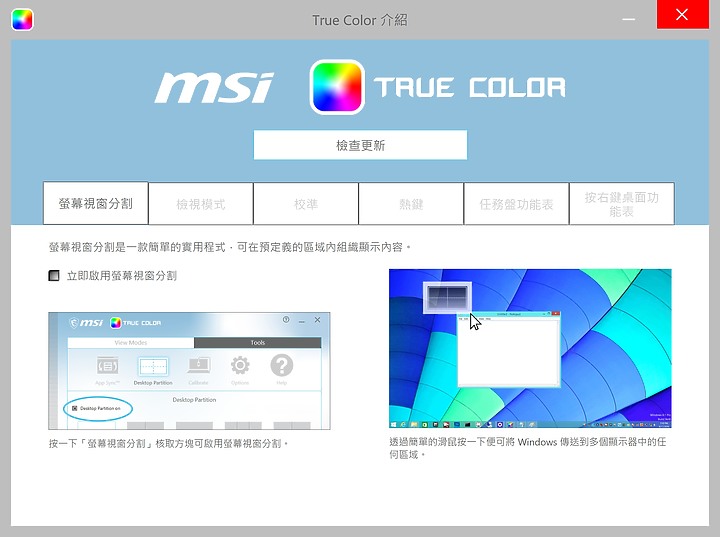Click the Desktop Partition tutorial screenshot thumbnail

click(x=189, y=371)
